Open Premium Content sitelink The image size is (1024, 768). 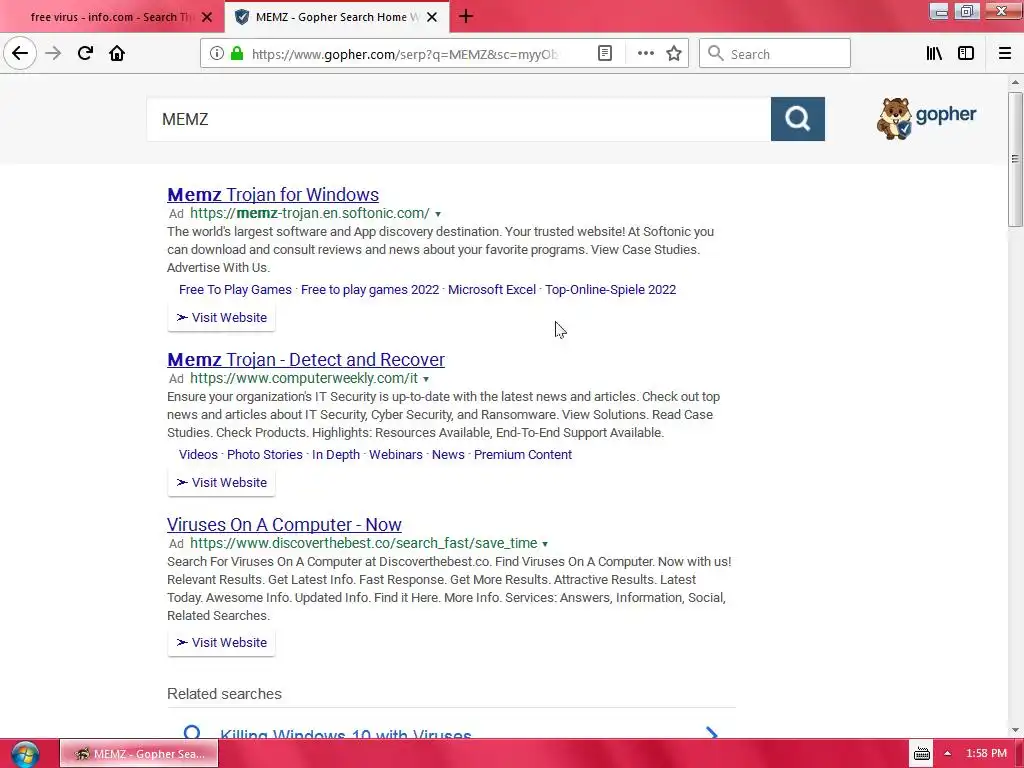[523, 455]
